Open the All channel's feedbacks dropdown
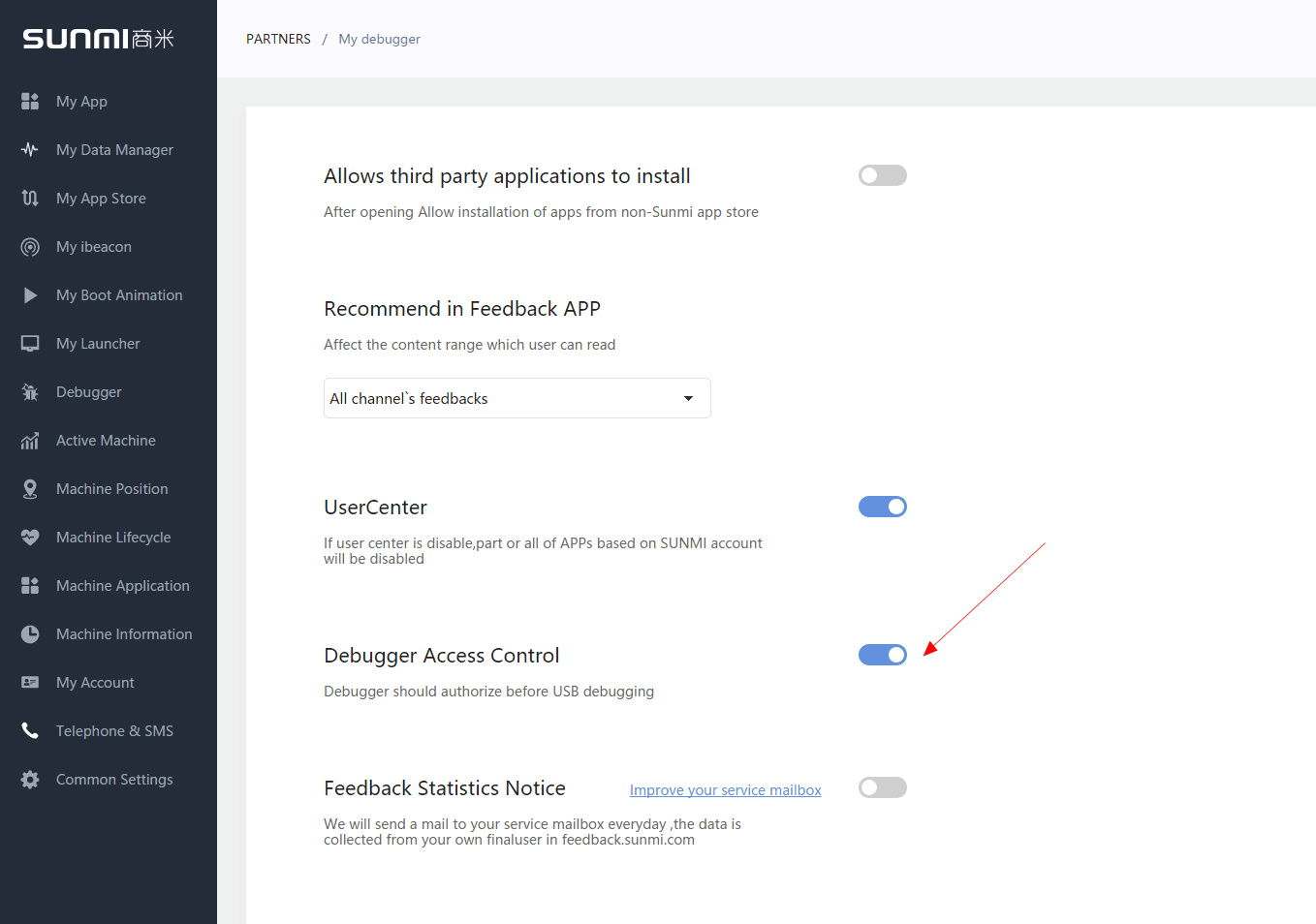The width and height of the screenshot is (1316, 924). point(517,398)
